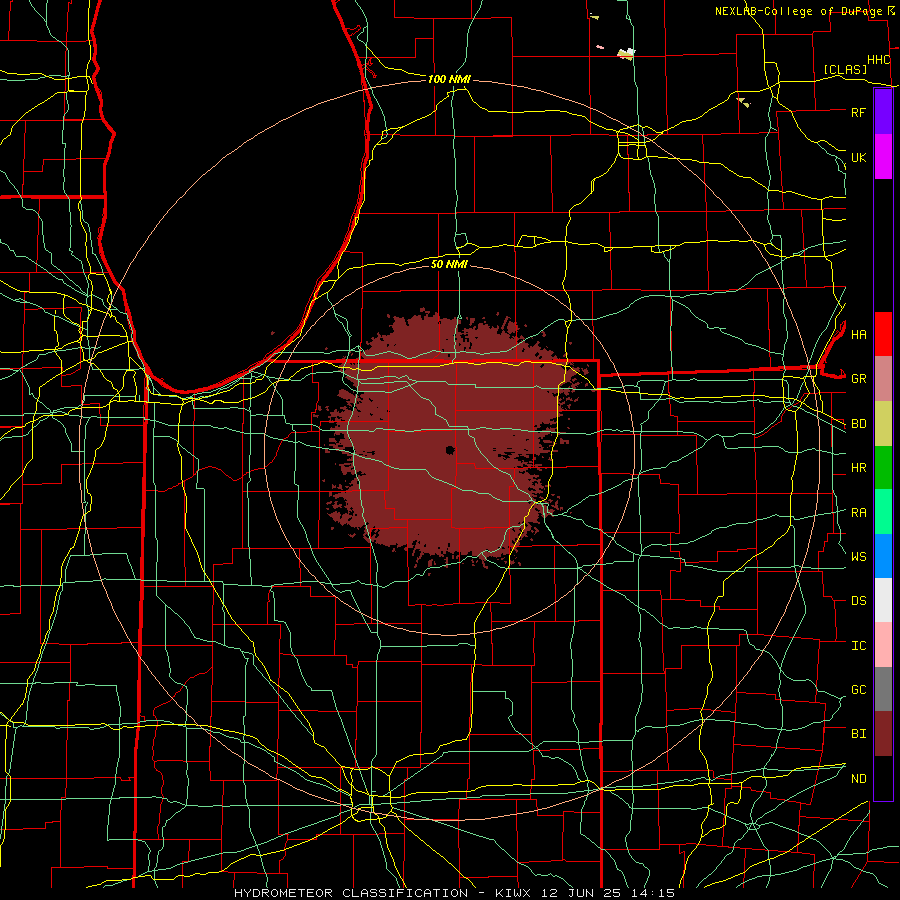
Task: Click the ND legend label
Action: pos(859,778)
